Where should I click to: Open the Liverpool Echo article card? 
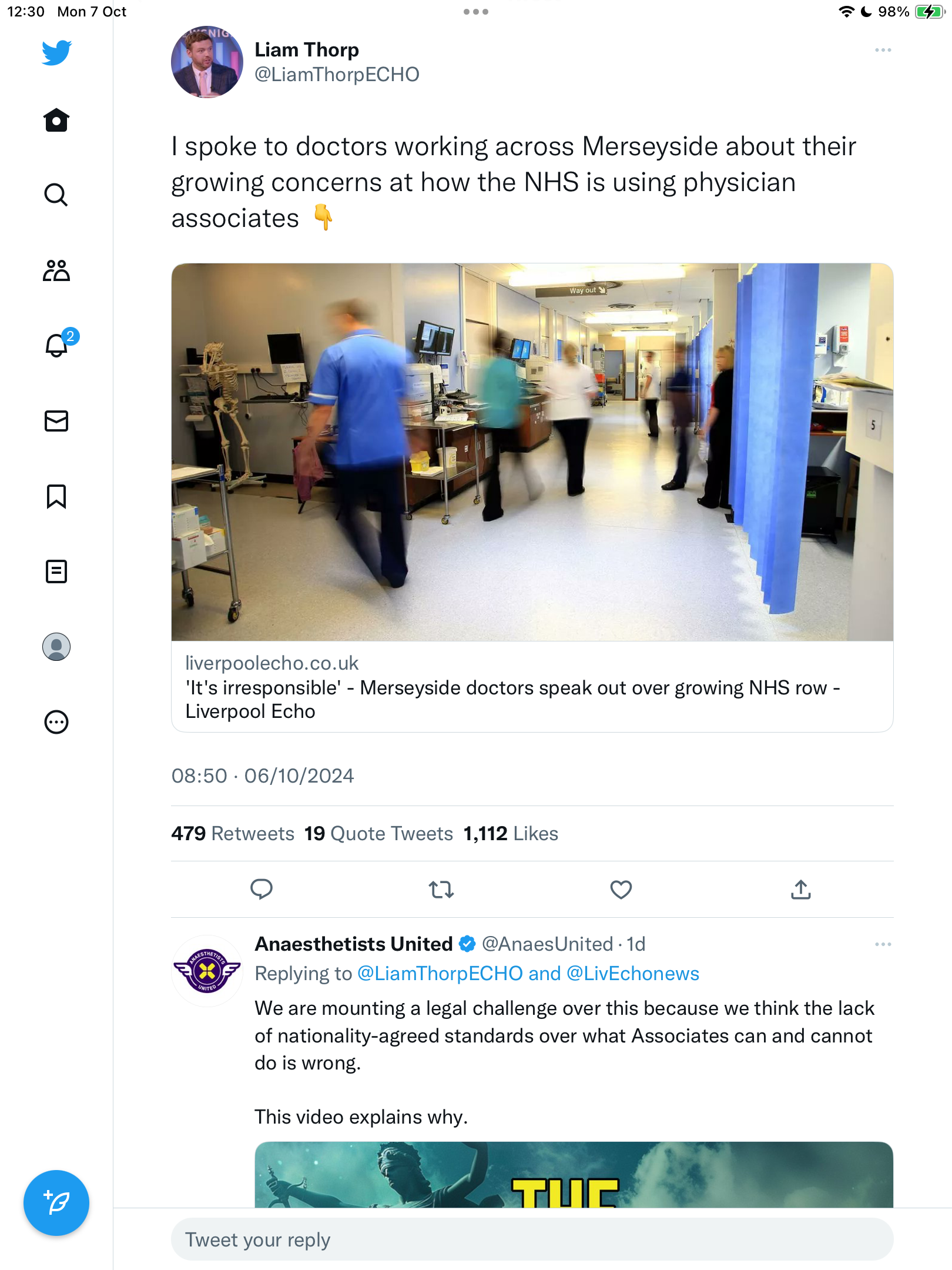[532, 497]
